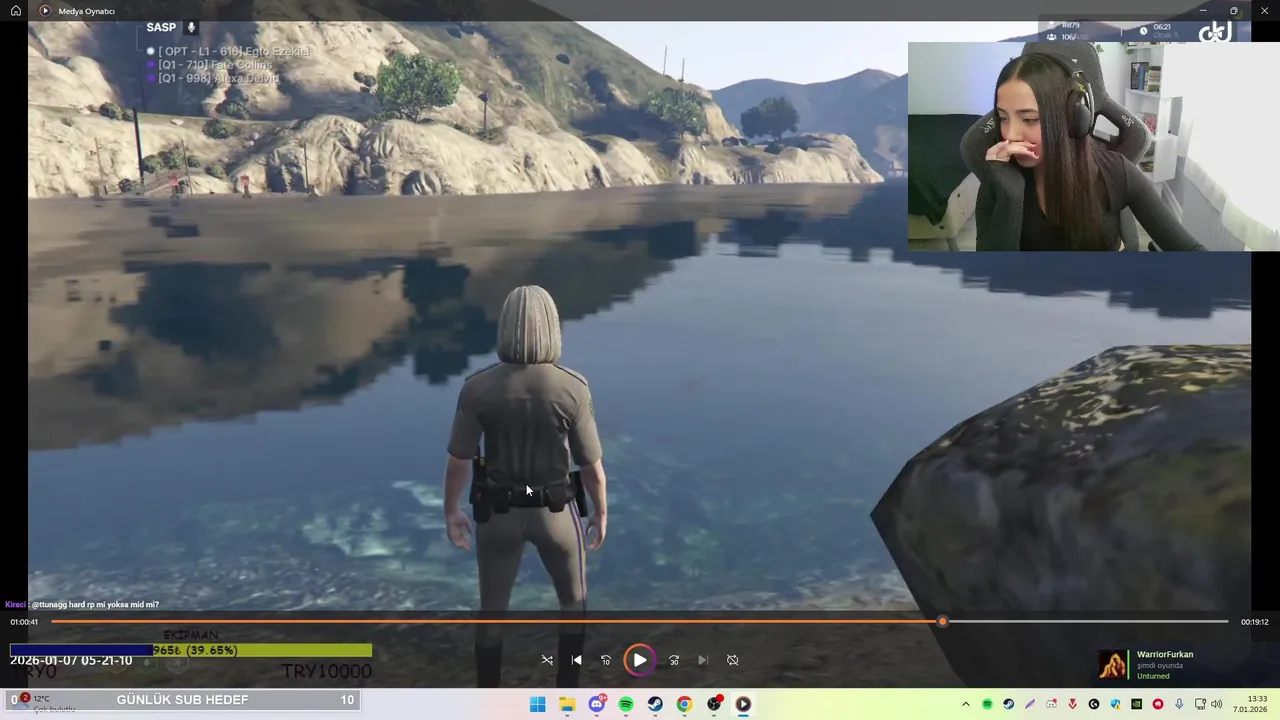Maximize the media player window
The height and width of the screenshot is (720, 1280).
[x=1233, y=11]
